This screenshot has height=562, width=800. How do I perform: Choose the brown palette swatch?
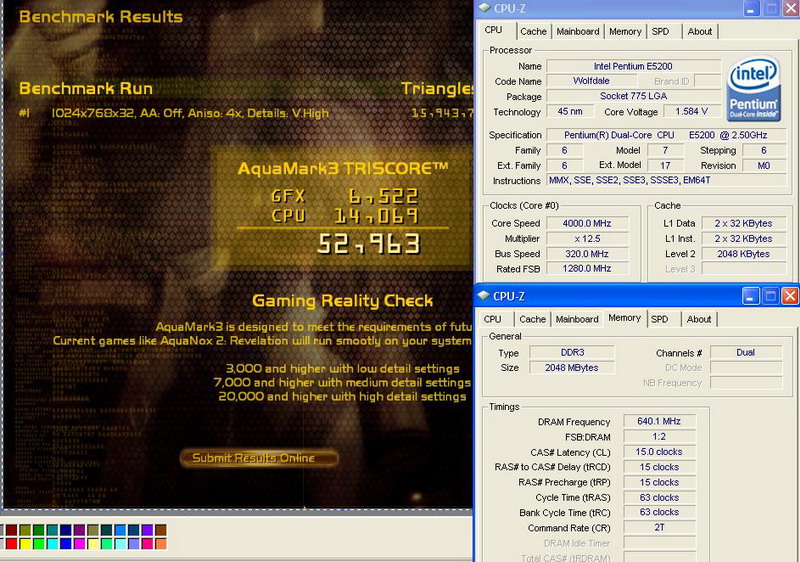click(161, 530)
